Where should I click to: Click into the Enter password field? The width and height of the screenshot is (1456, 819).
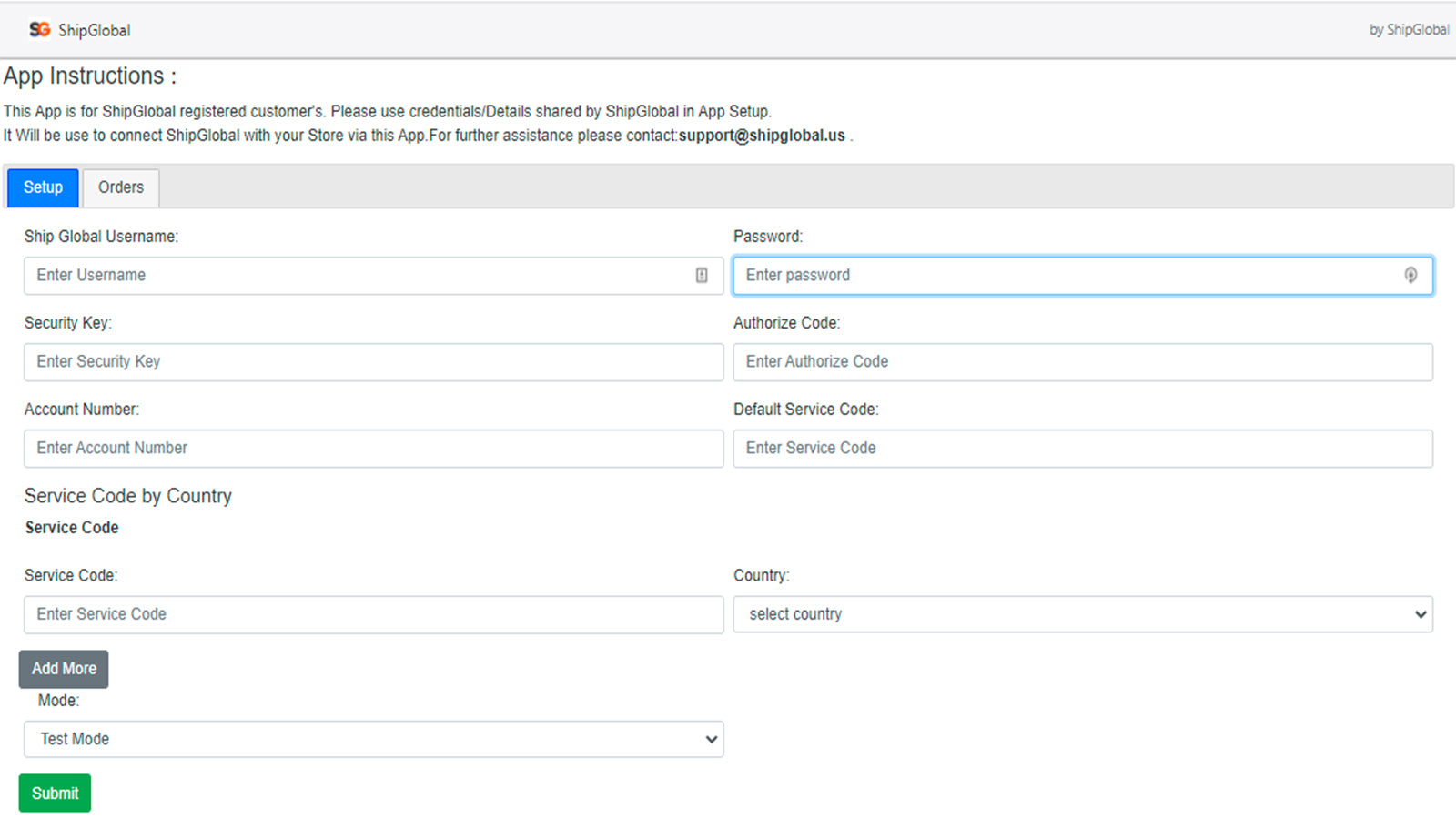point(1083,276)
